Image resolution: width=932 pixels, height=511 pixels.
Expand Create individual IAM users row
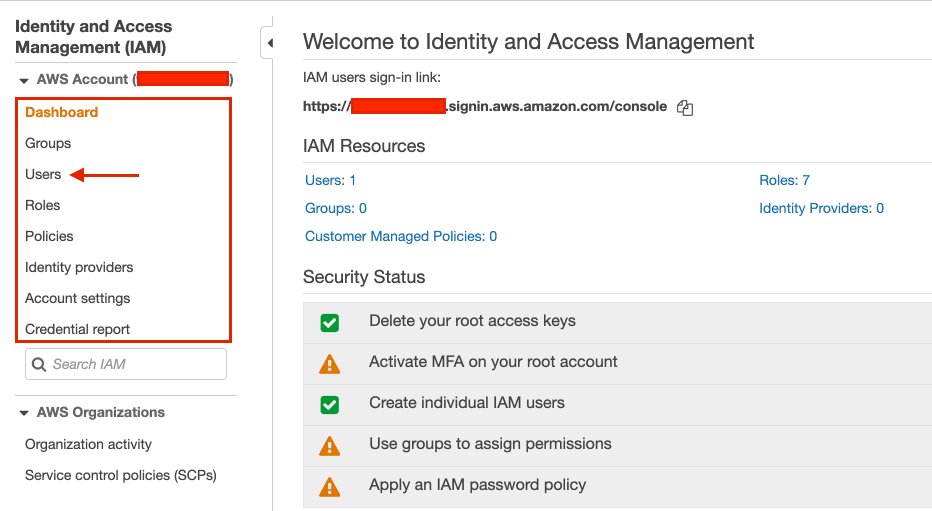pyautogui.click(x=618, y=405)
